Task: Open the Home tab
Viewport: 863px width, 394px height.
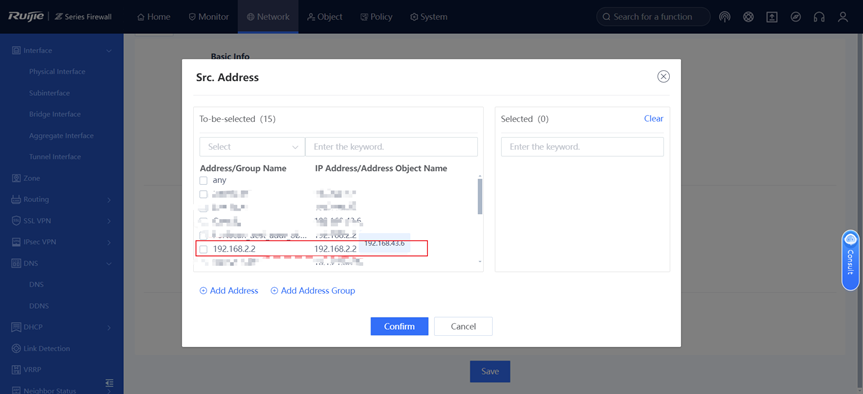Action: 154,17
